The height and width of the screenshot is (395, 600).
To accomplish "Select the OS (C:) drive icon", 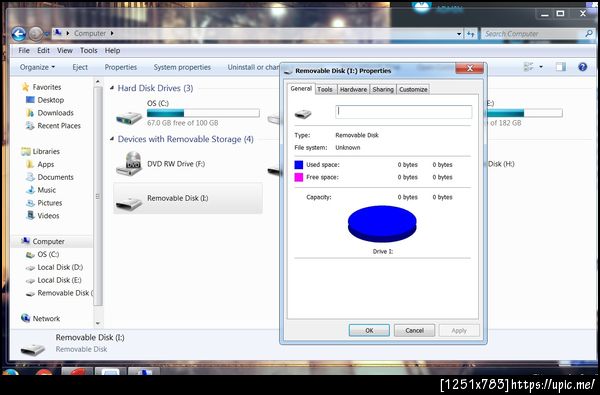I will tap(129, 117).
